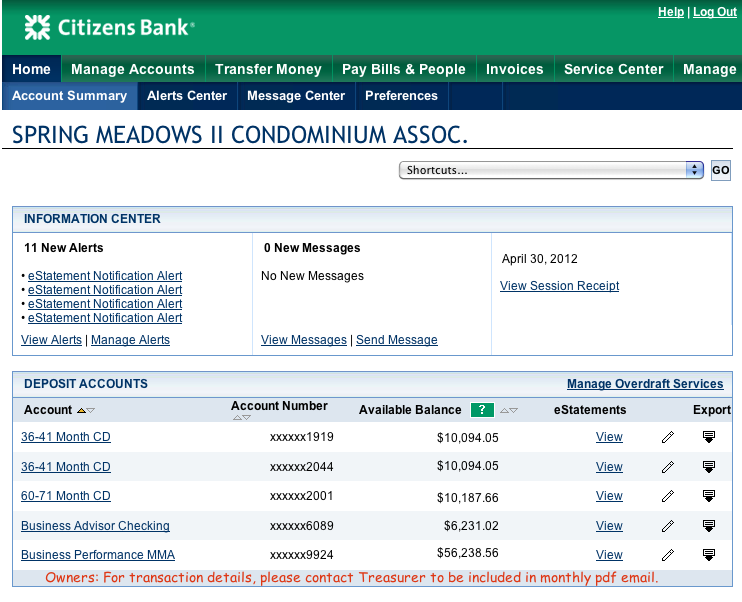
Task: Open the first eStatement Notification Alert
Action: (x=105, y=275)
